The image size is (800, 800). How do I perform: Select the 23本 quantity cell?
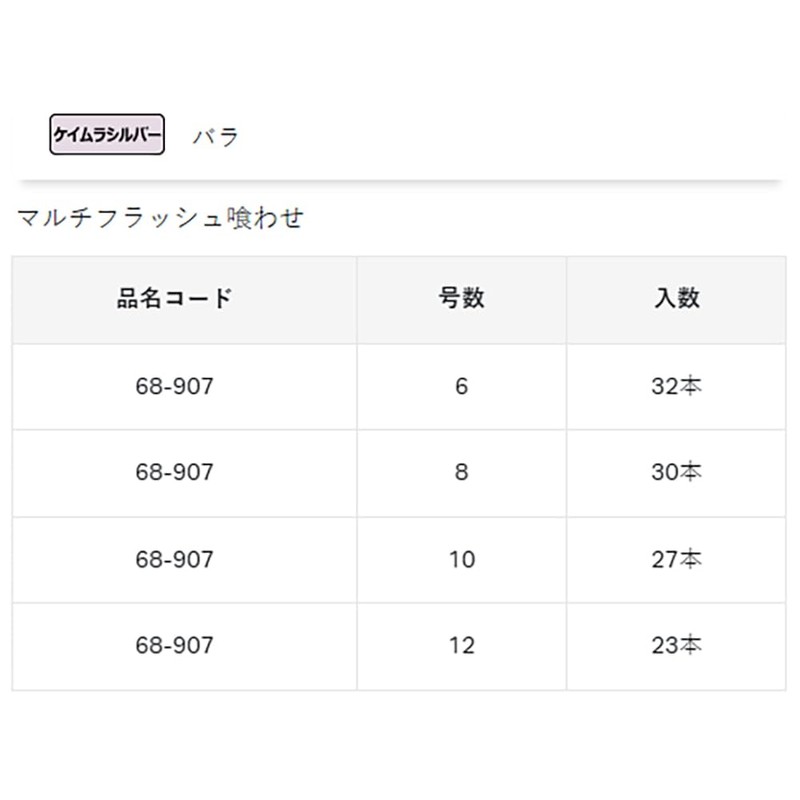coord(676,646)
